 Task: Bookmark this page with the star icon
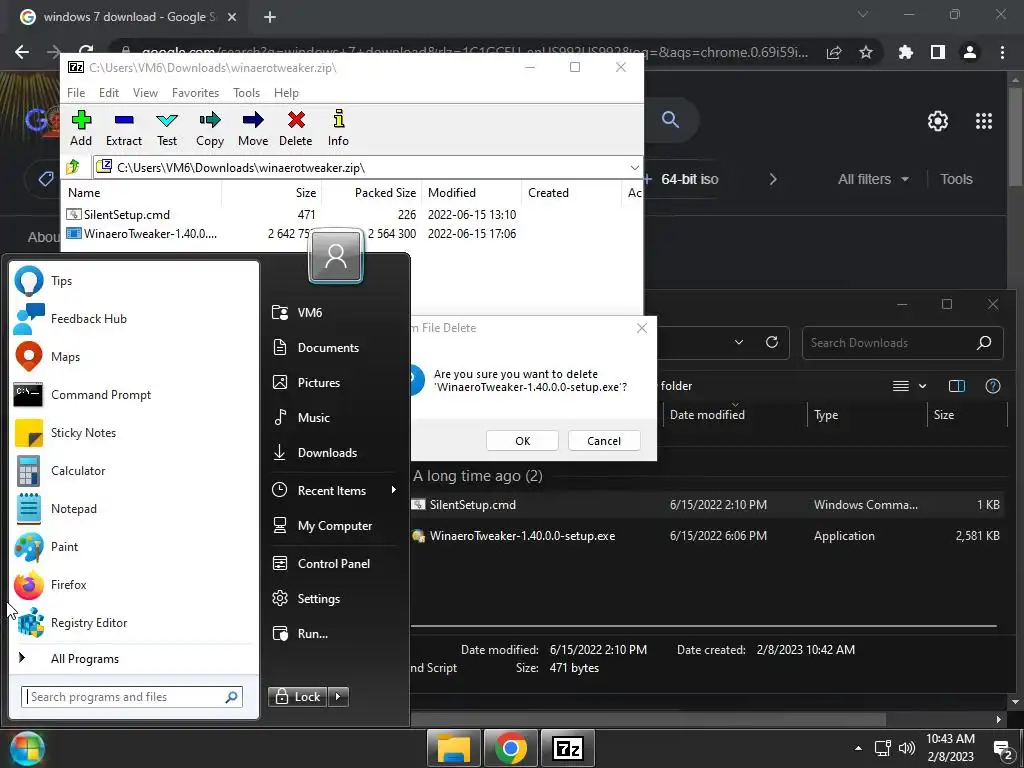[x=866, y=52]
